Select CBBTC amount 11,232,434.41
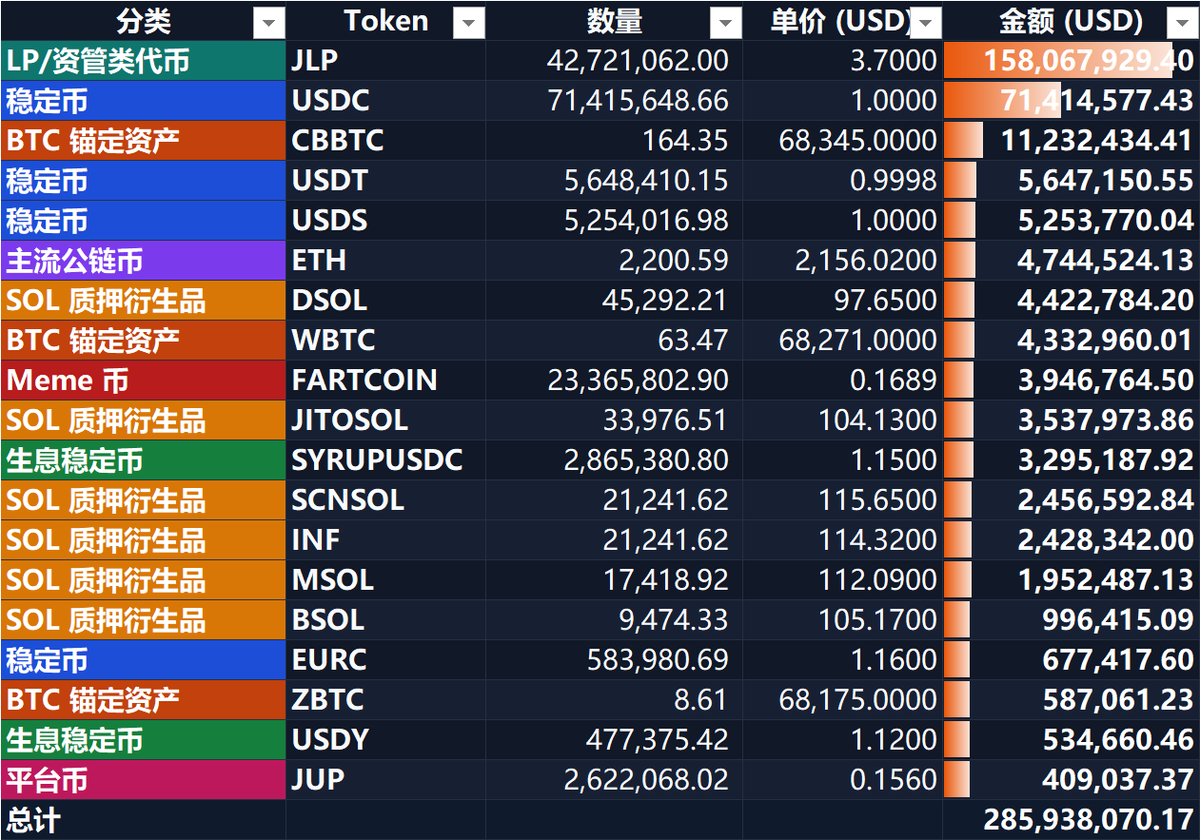 pyautogui.click(x=1071, y=140)
